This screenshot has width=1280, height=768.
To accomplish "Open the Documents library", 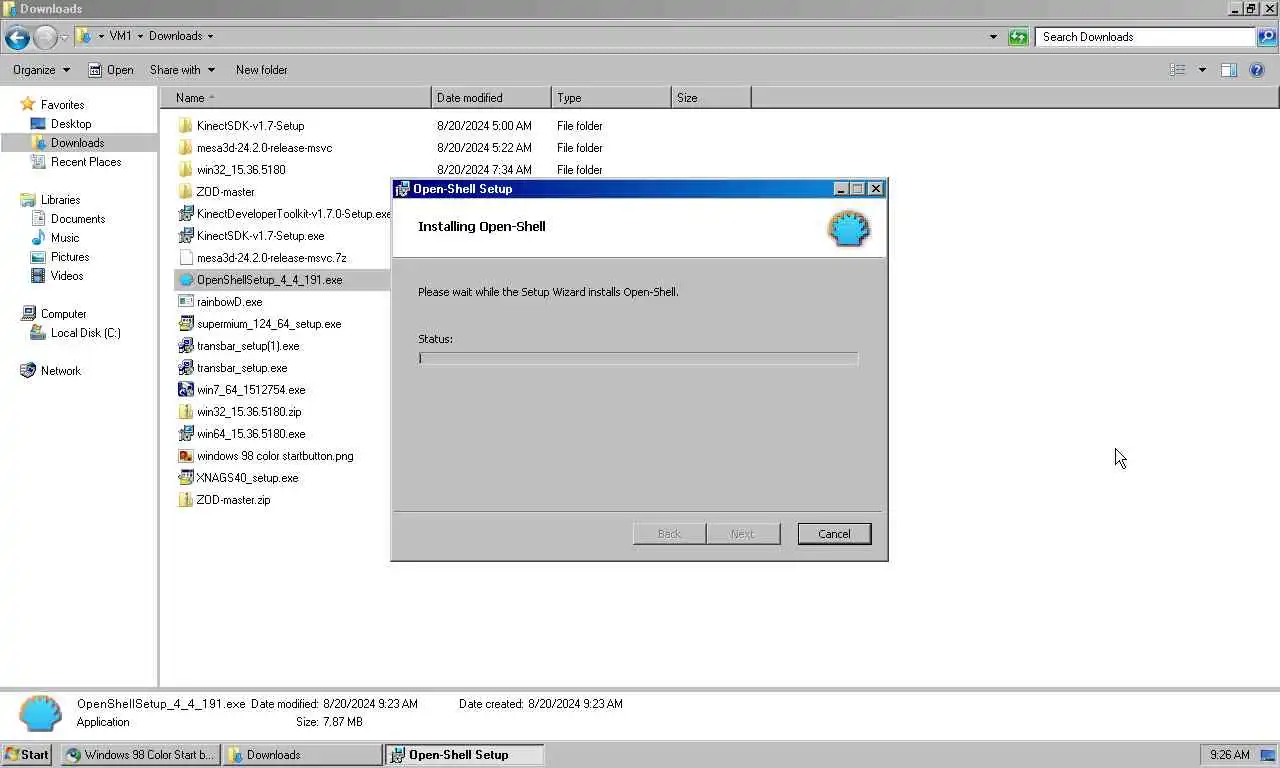I will (78, 219).
